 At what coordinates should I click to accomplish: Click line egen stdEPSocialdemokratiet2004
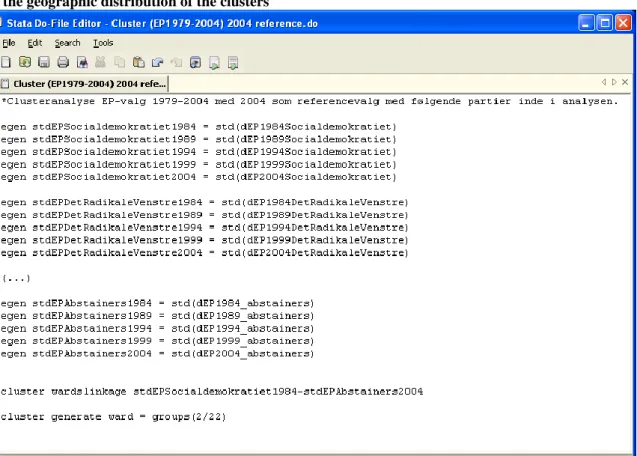click(198, 177)
